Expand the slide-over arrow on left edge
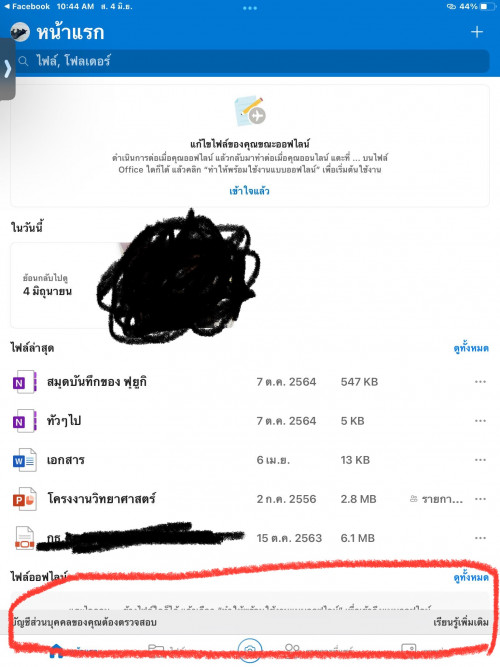Image resolution: width=500 pixels, height=667 pixels. pyautogui.click(x=7, y=69)
